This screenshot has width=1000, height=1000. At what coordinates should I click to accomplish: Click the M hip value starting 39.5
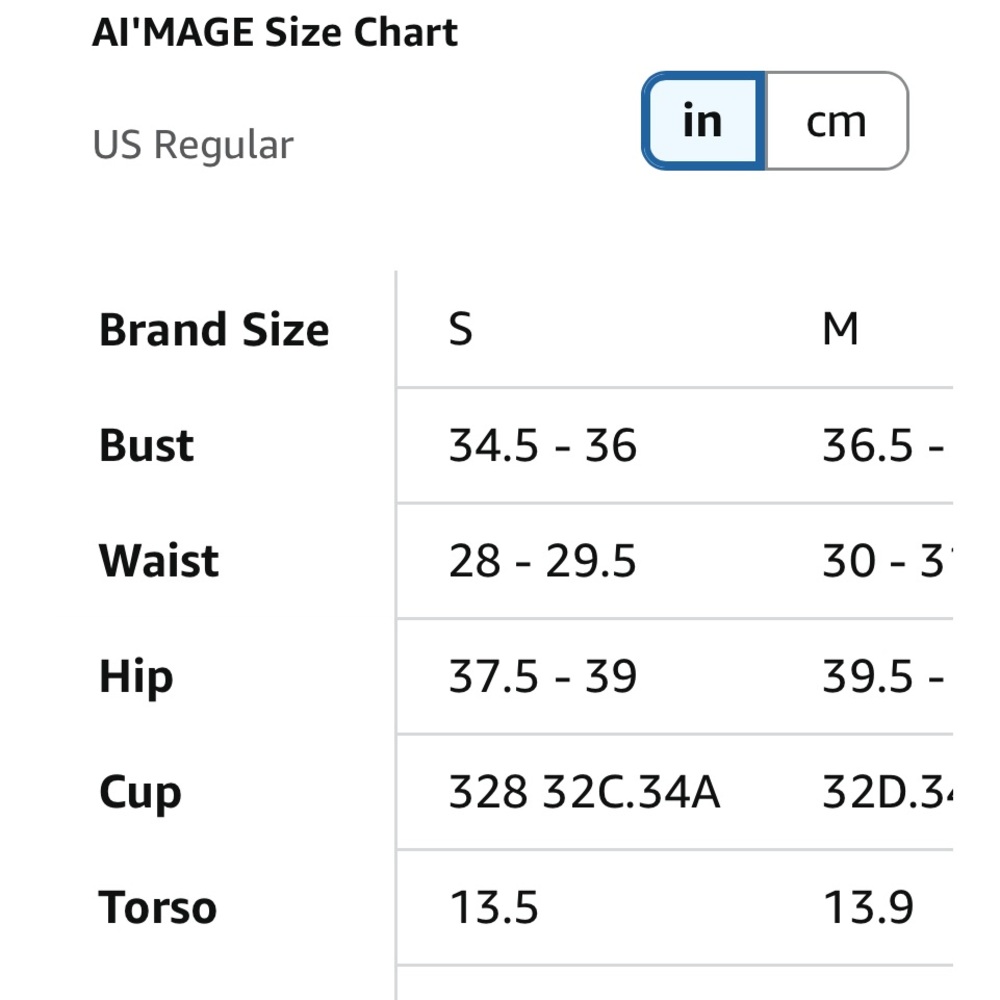882,677
